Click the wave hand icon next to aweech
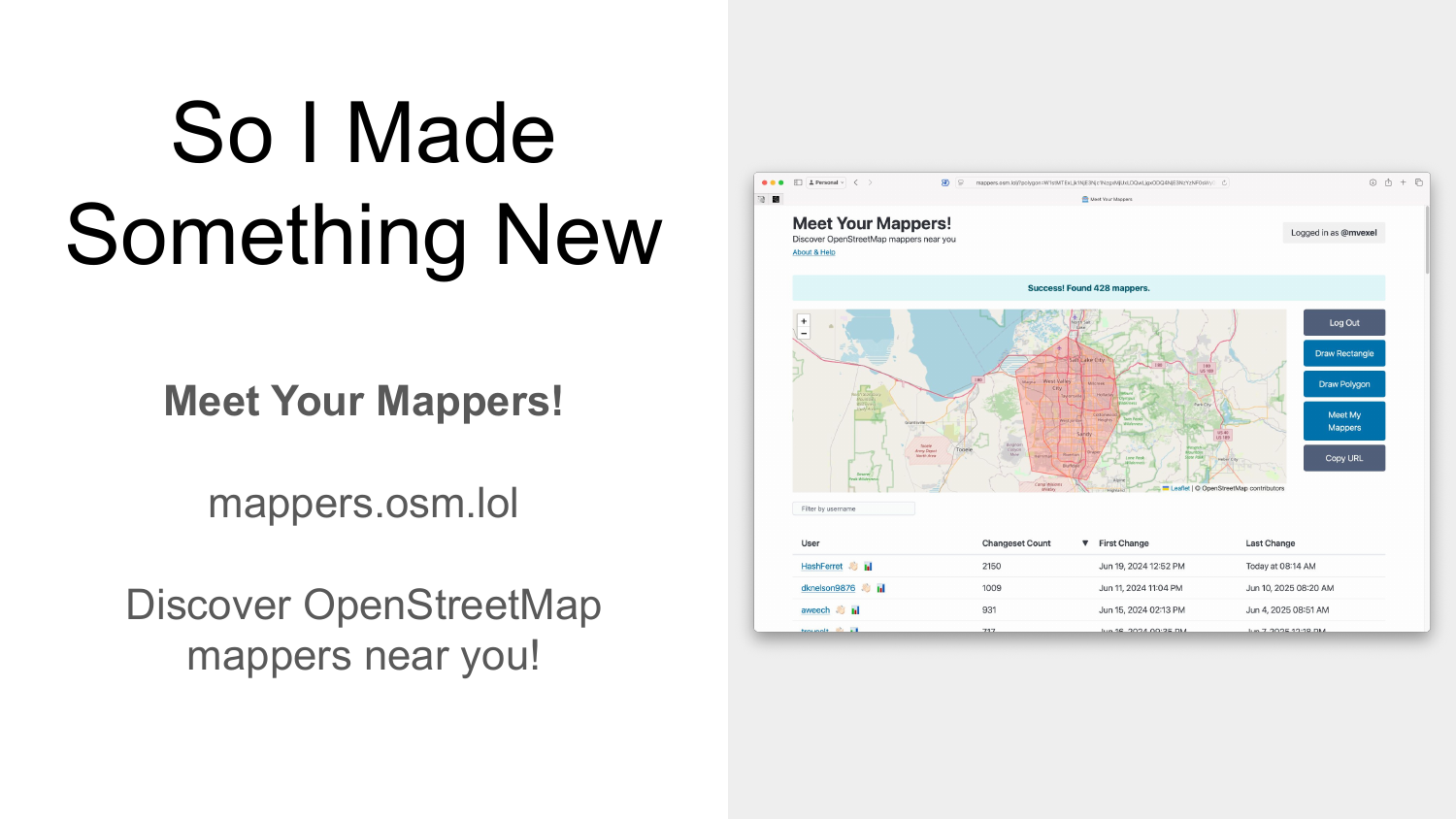 841,610
